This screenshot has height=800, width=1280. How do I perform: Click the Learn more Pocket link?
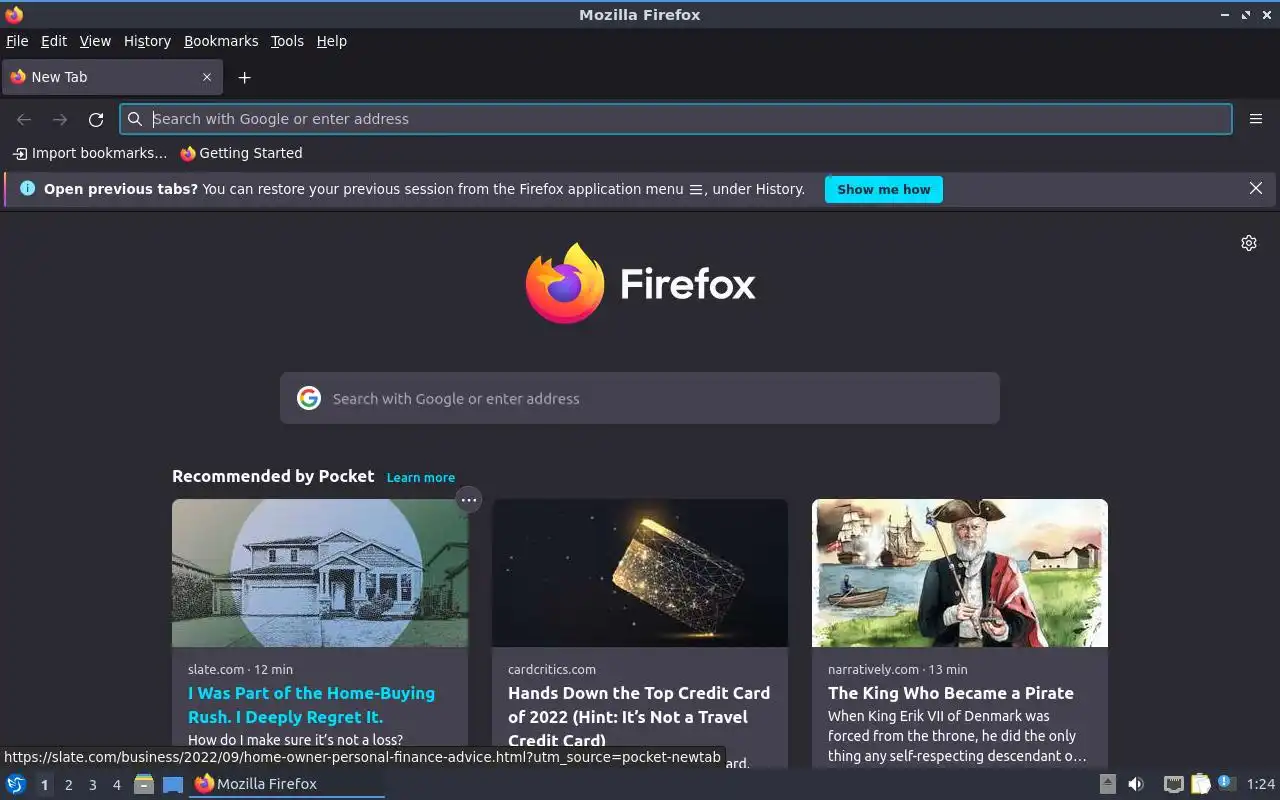[x=421, y=477]
